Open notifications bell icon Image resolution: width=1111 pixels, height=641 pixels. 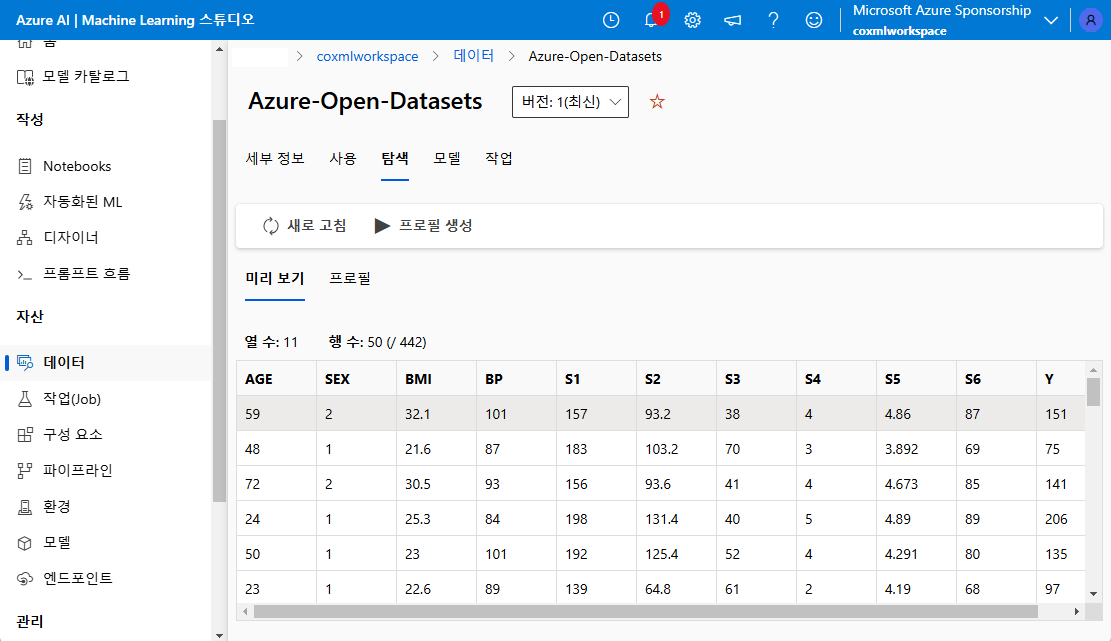tap(651, 20)
